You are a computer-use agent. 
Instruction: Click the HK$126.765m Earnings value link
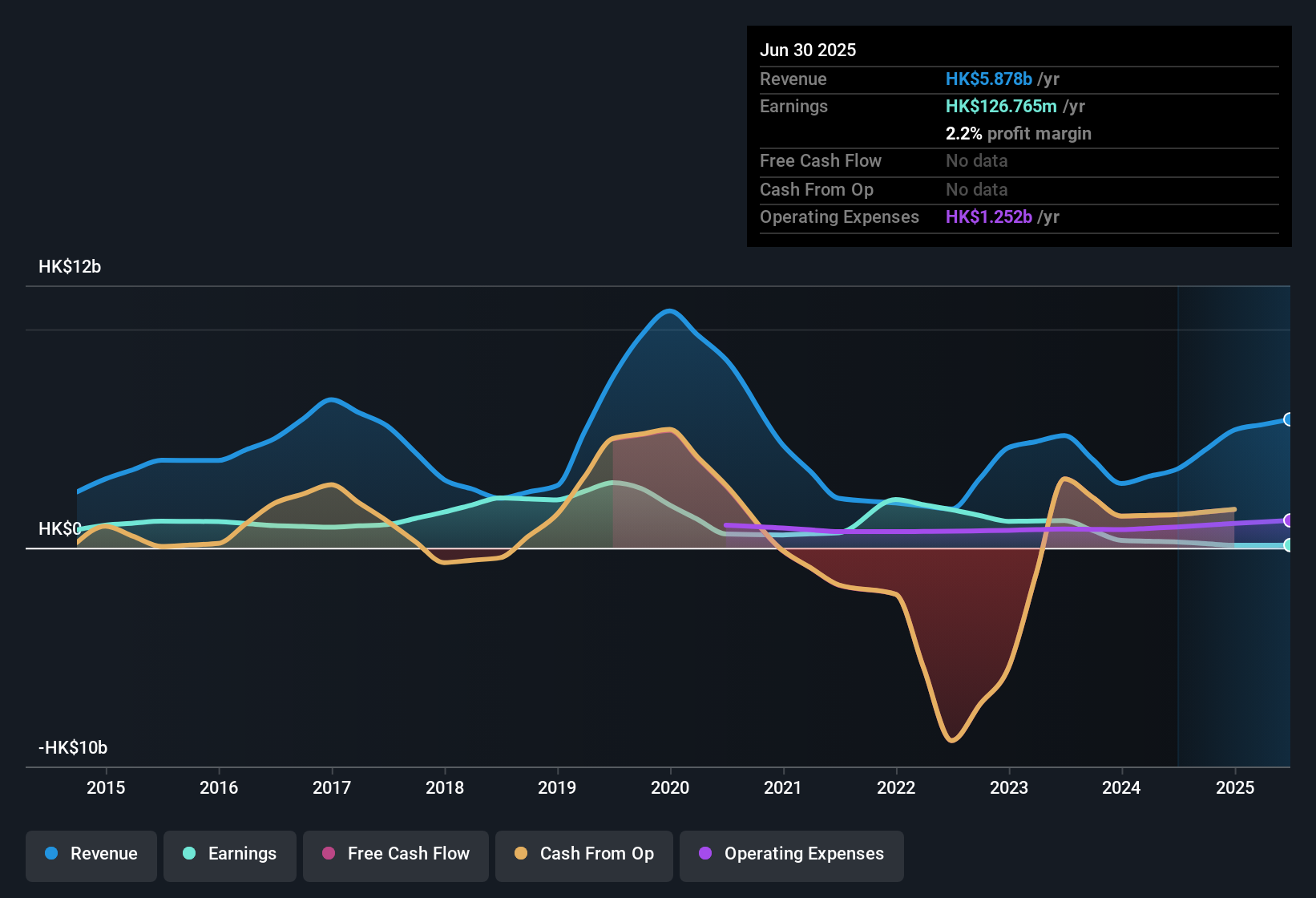pyautogui.click(x=1001, y=106)
